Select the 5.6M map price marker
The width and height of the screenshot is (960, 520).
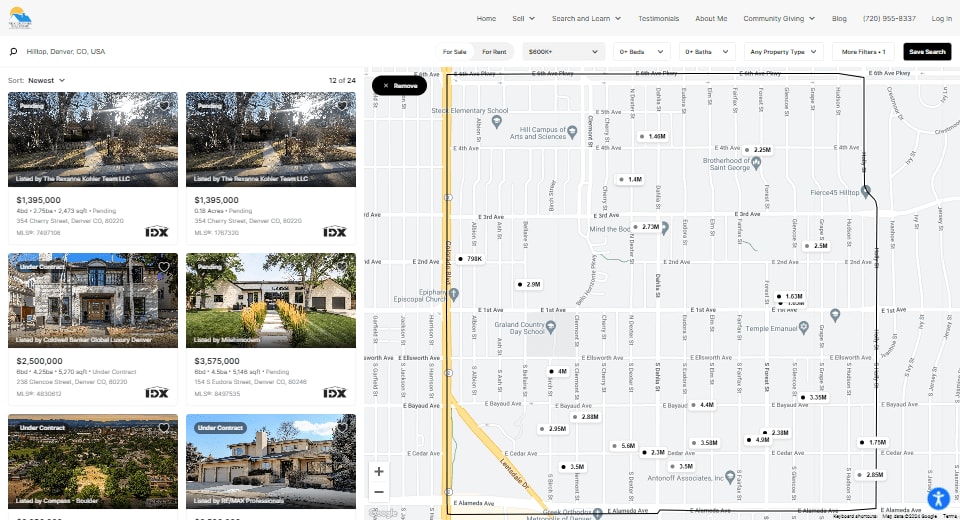[624, 446]
